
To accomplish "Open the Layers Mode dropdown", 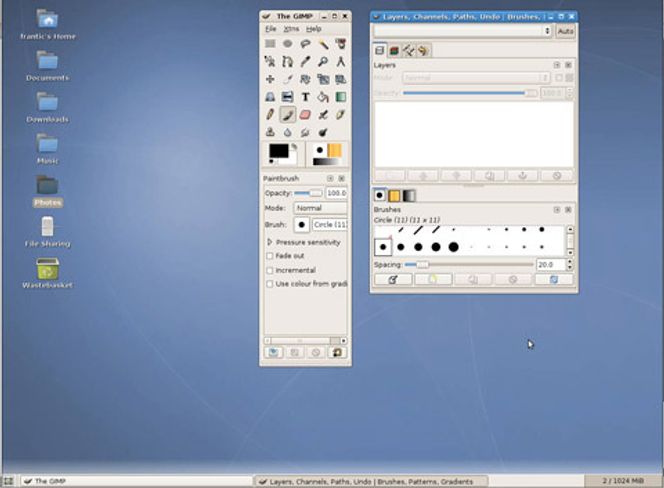I will click(476, 78).
